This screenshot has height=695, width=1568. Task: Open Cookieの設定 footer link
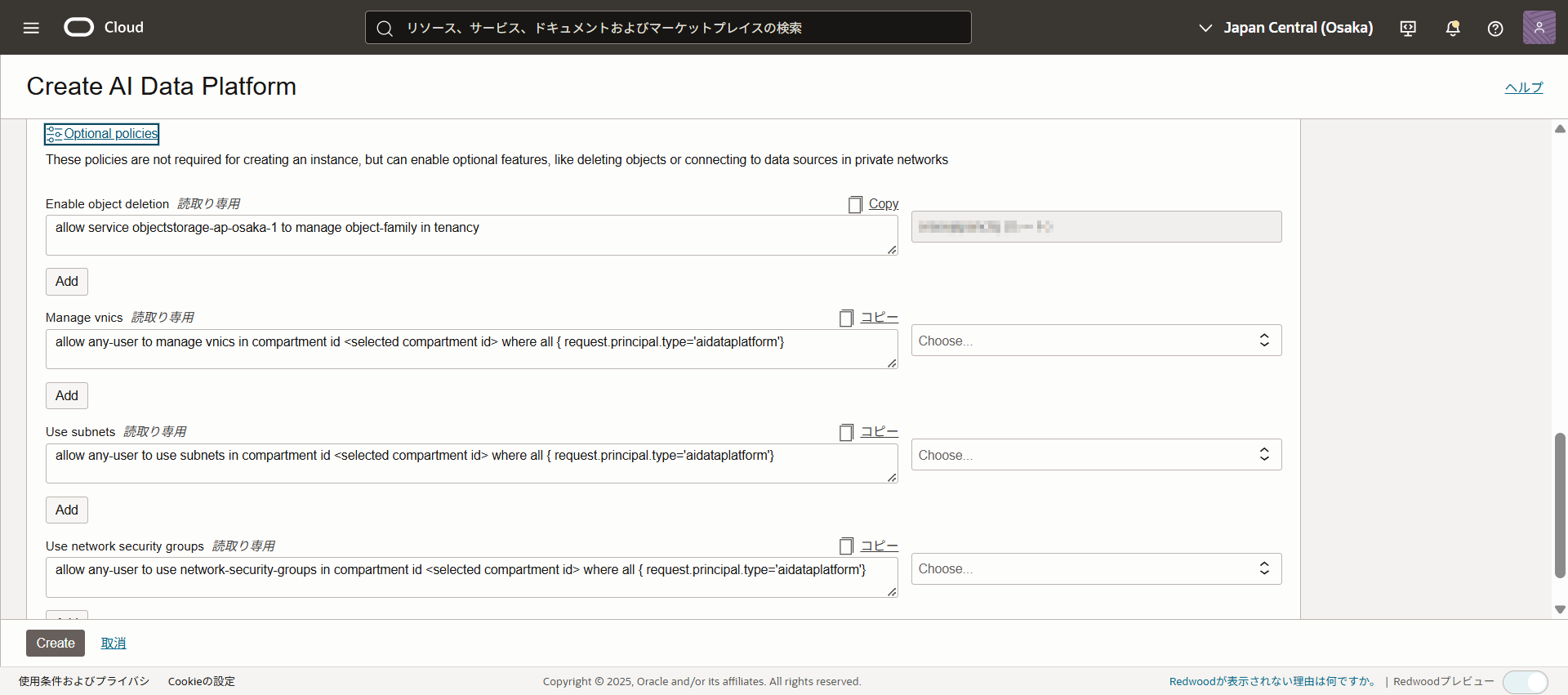(202, 681)
